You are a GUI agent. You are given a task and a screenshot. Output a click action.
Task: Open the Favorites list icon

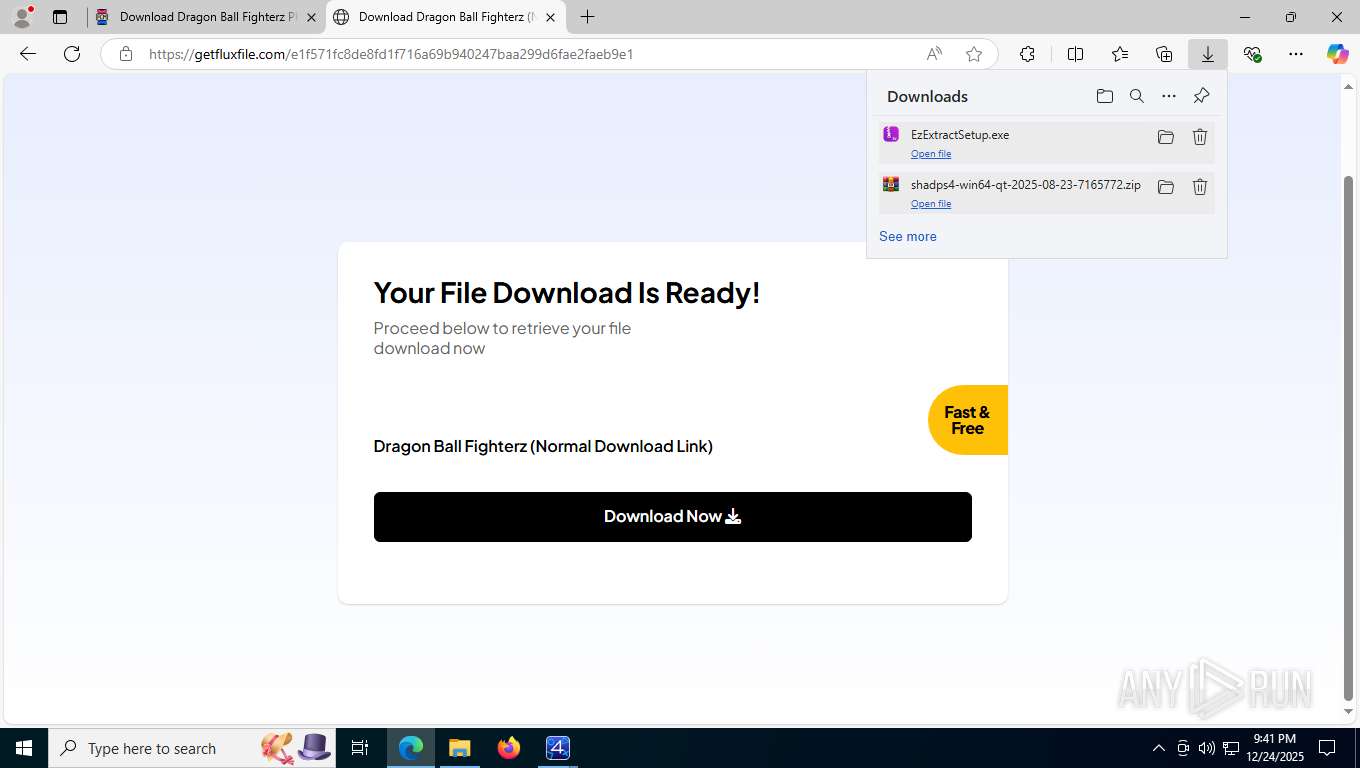pos(1120,54)
